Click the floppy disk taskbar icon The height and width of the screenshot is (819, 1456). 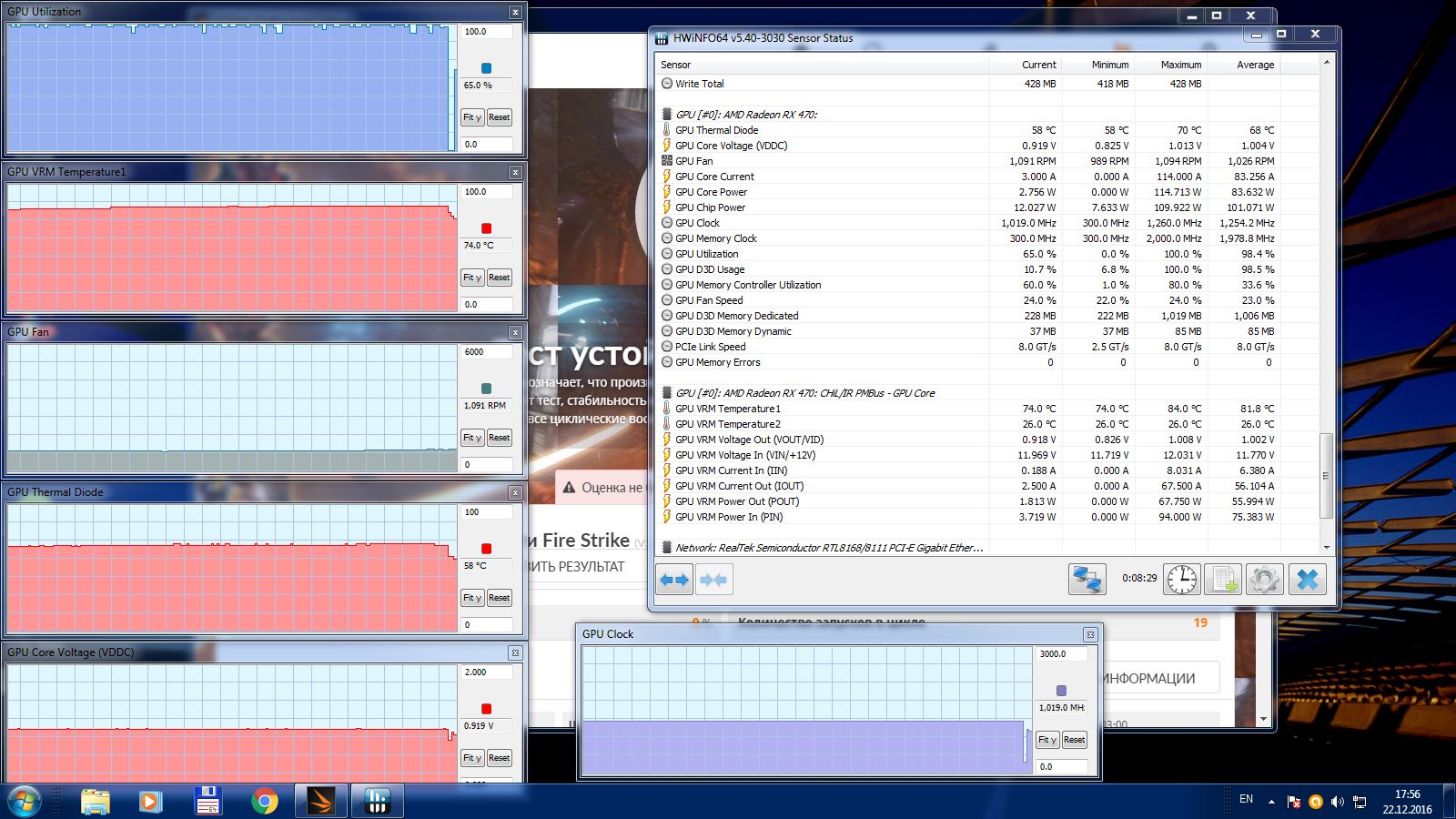(208, 802)
